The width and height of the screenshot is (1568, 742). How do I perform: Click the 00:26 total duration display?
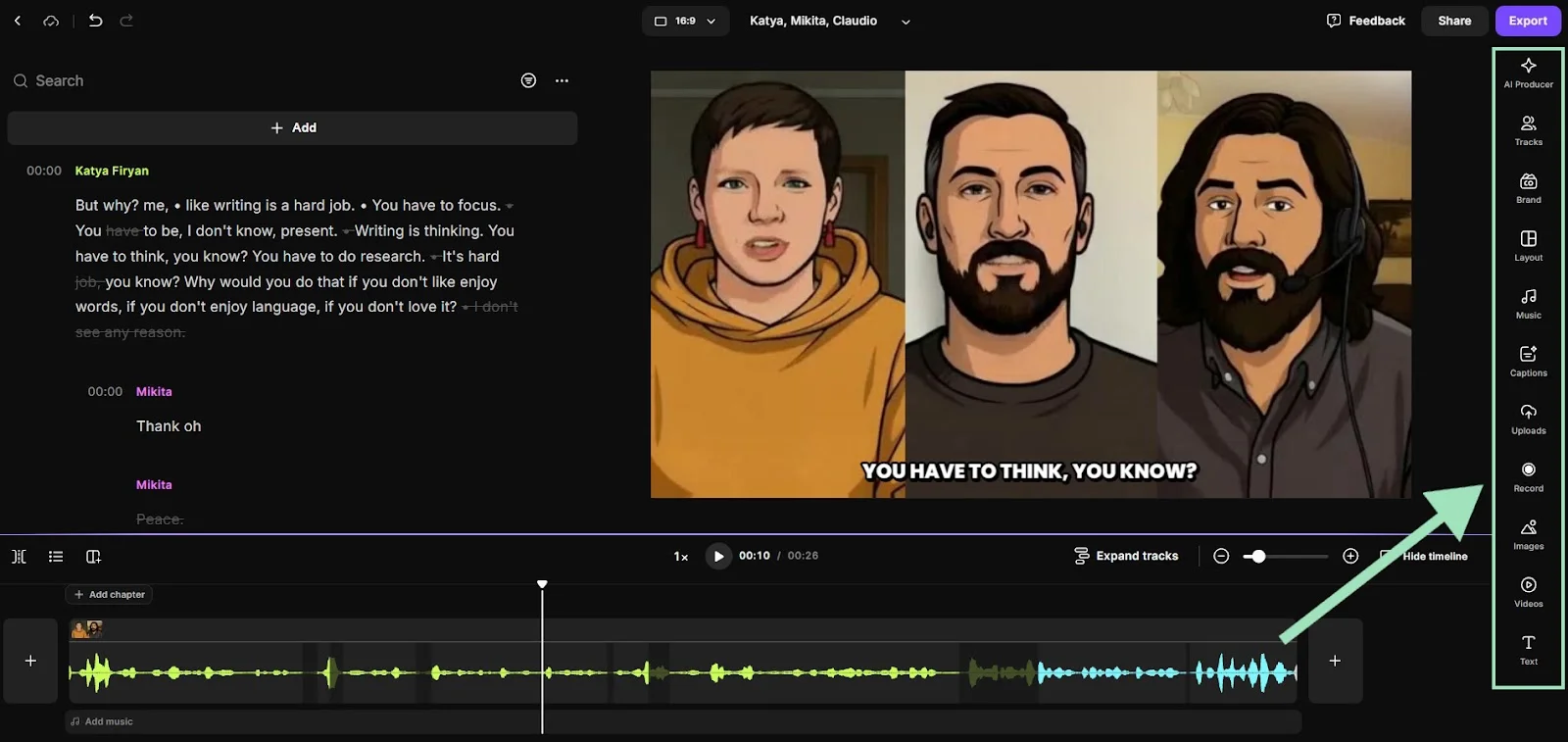803,556
